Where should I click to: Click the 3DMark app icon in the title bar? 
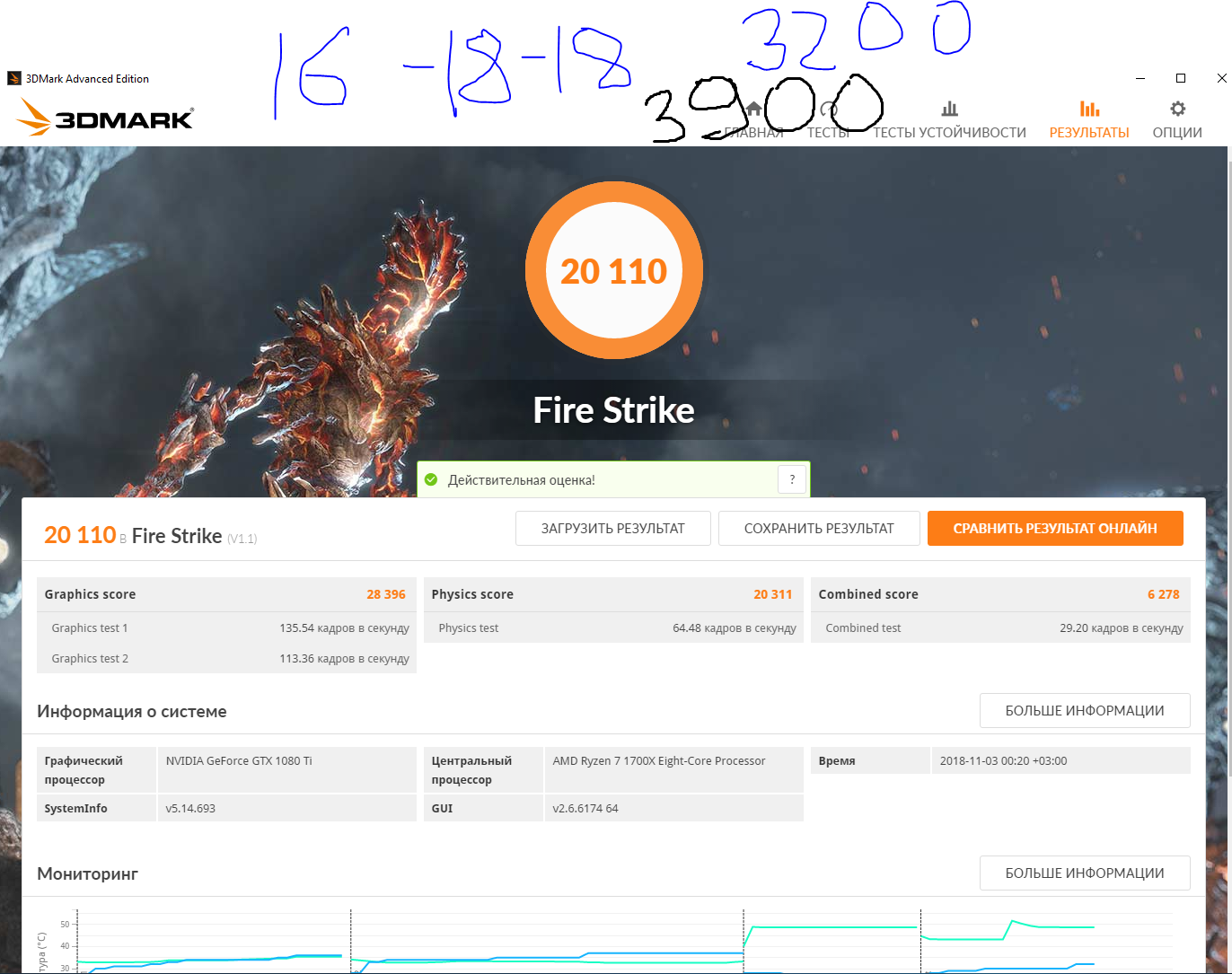(14, 79)
